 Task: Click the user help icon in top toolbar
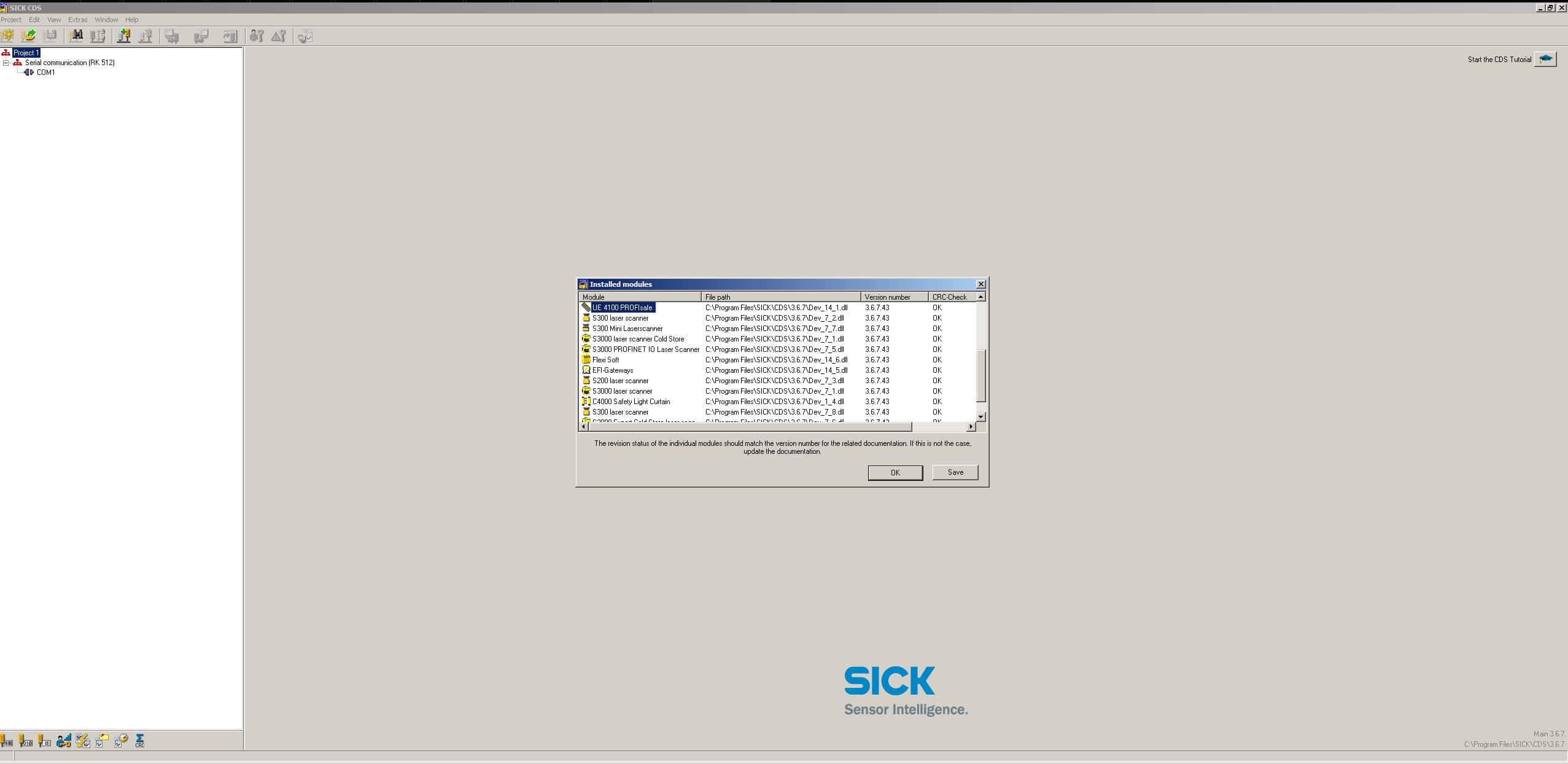pos(258,36)
